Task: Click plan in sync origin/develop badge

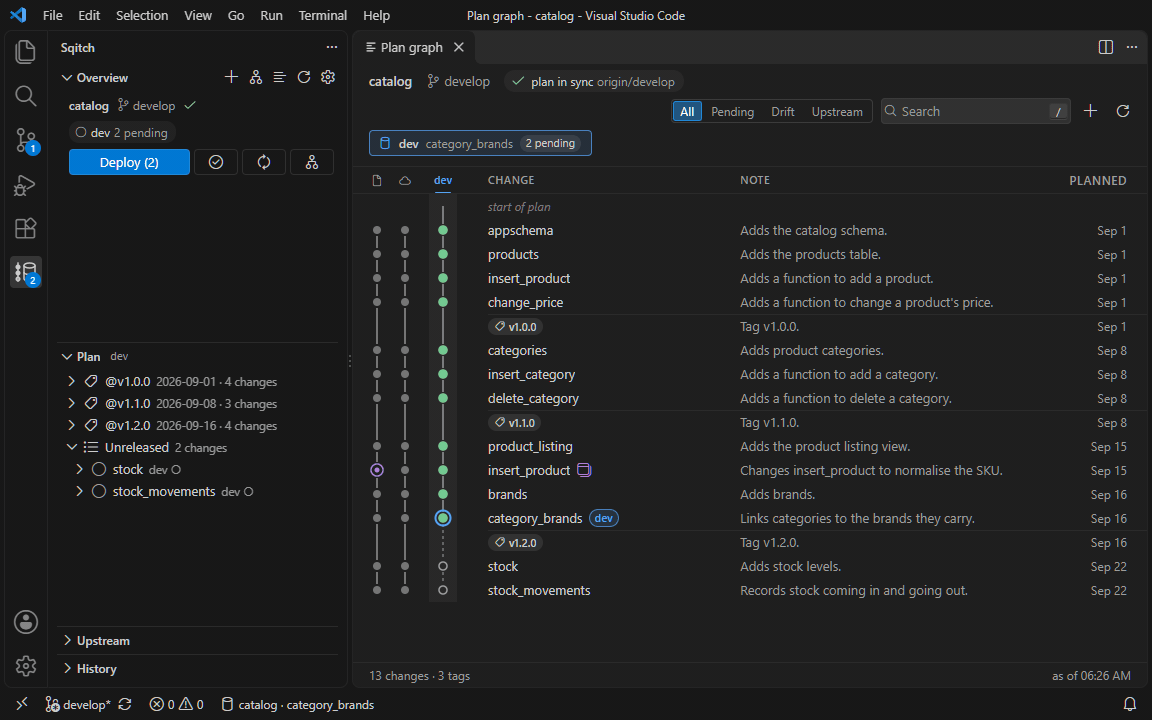Action: click(594, 82)
